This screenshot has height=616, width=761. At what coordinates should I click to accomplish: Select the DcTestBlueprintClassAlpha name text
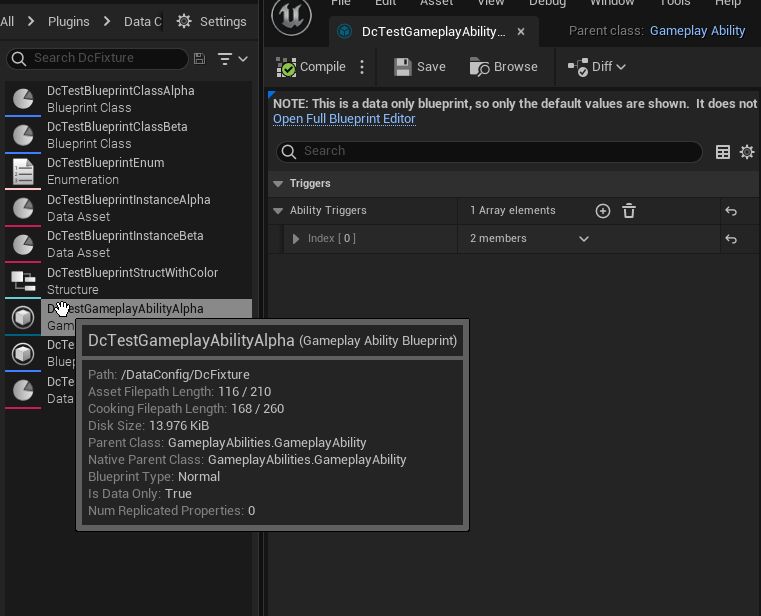[120, 91]
